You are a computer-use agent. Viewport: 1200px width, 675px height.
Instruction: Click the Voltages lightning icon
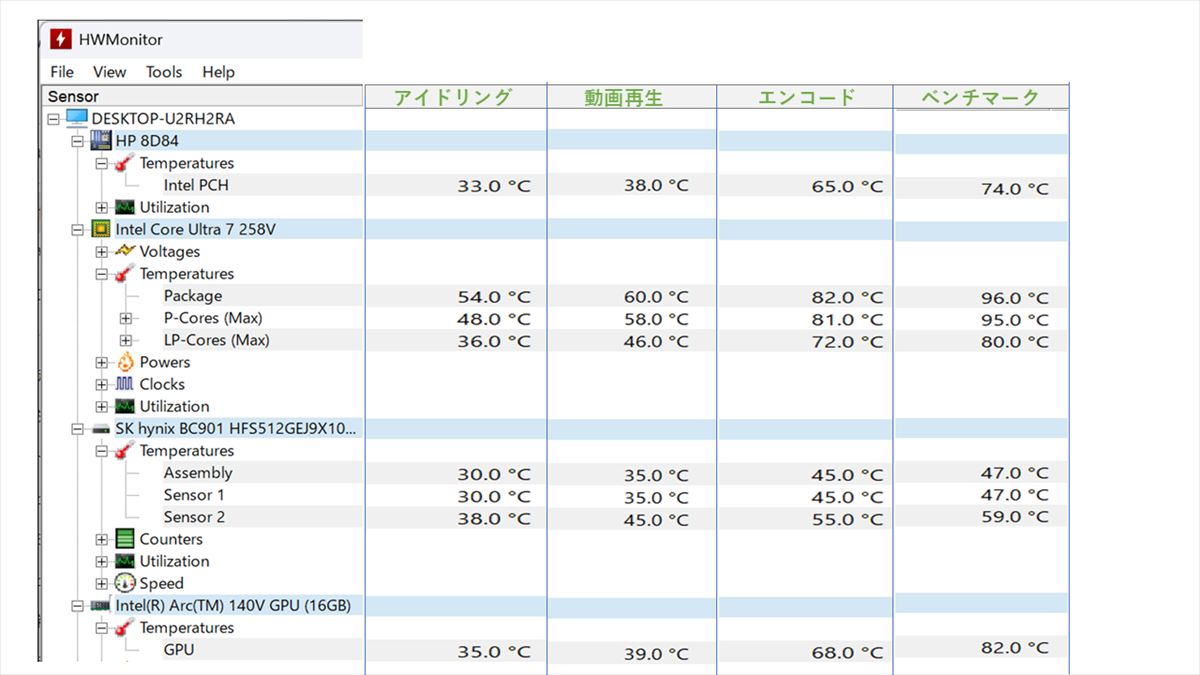point(125,251)
